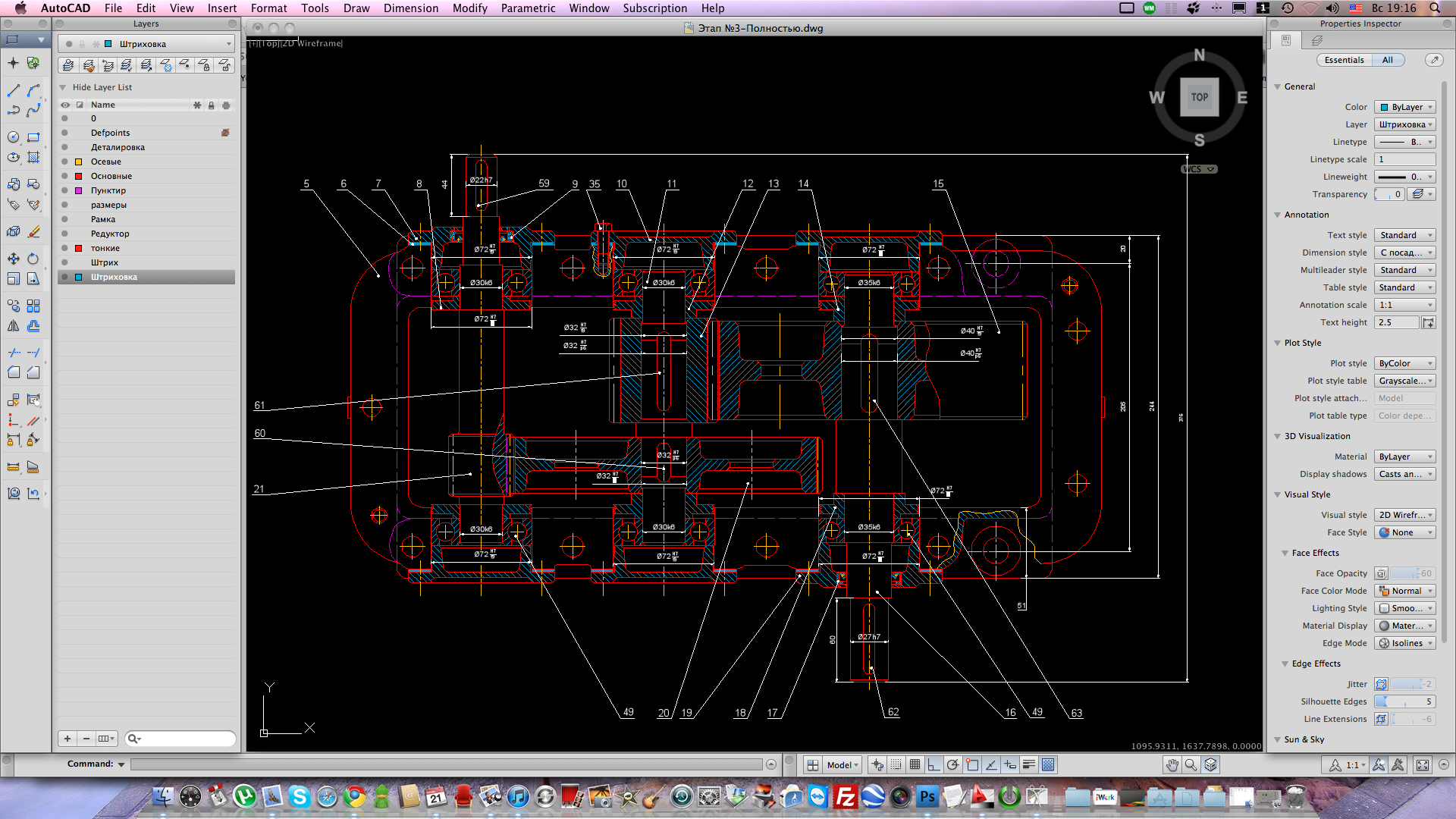Click the Pan hand icon in status bar

tap(1172, 765)
